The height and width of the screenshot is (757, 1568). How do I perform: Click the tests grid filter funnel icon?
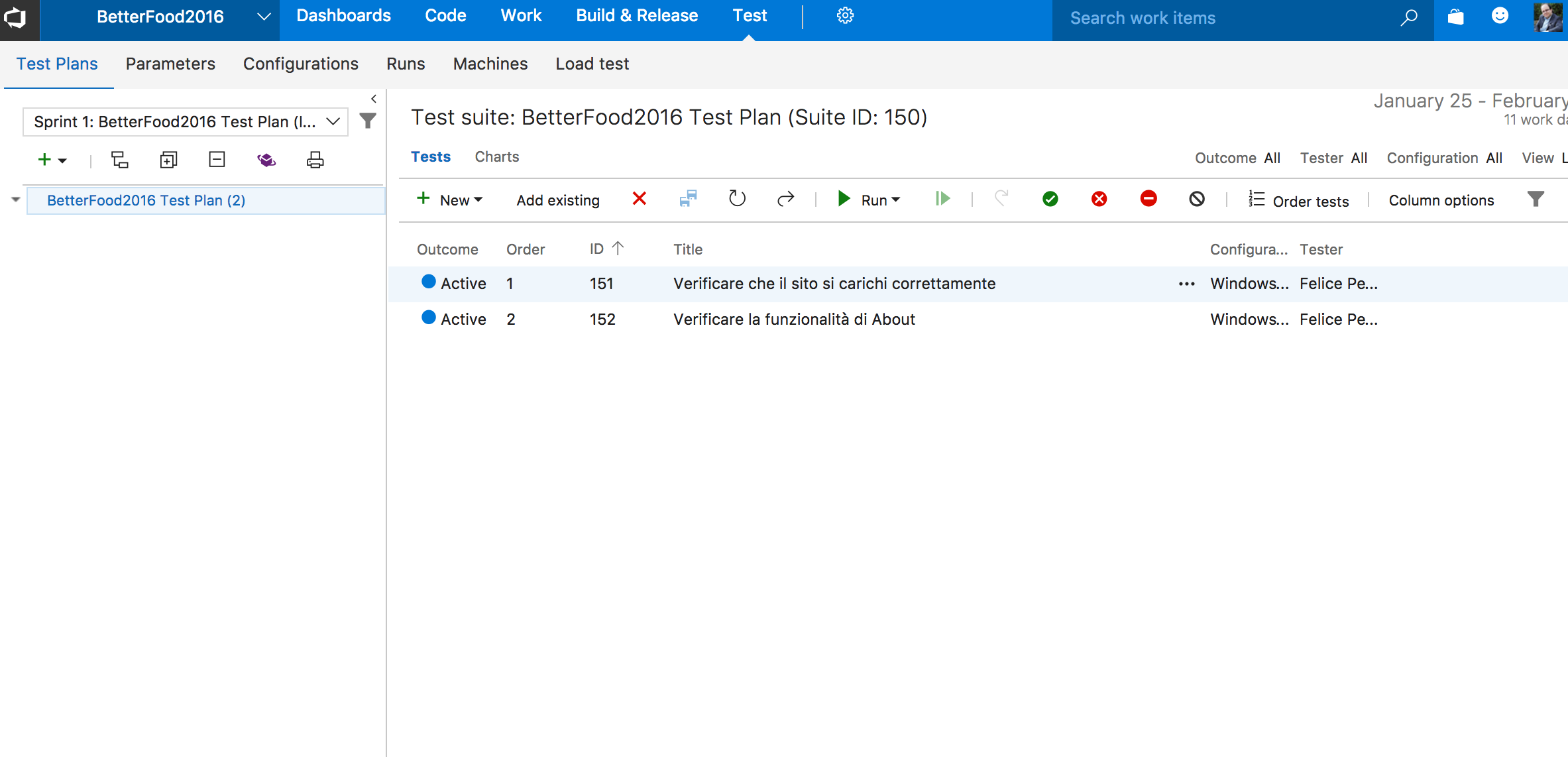point(1536,199)
